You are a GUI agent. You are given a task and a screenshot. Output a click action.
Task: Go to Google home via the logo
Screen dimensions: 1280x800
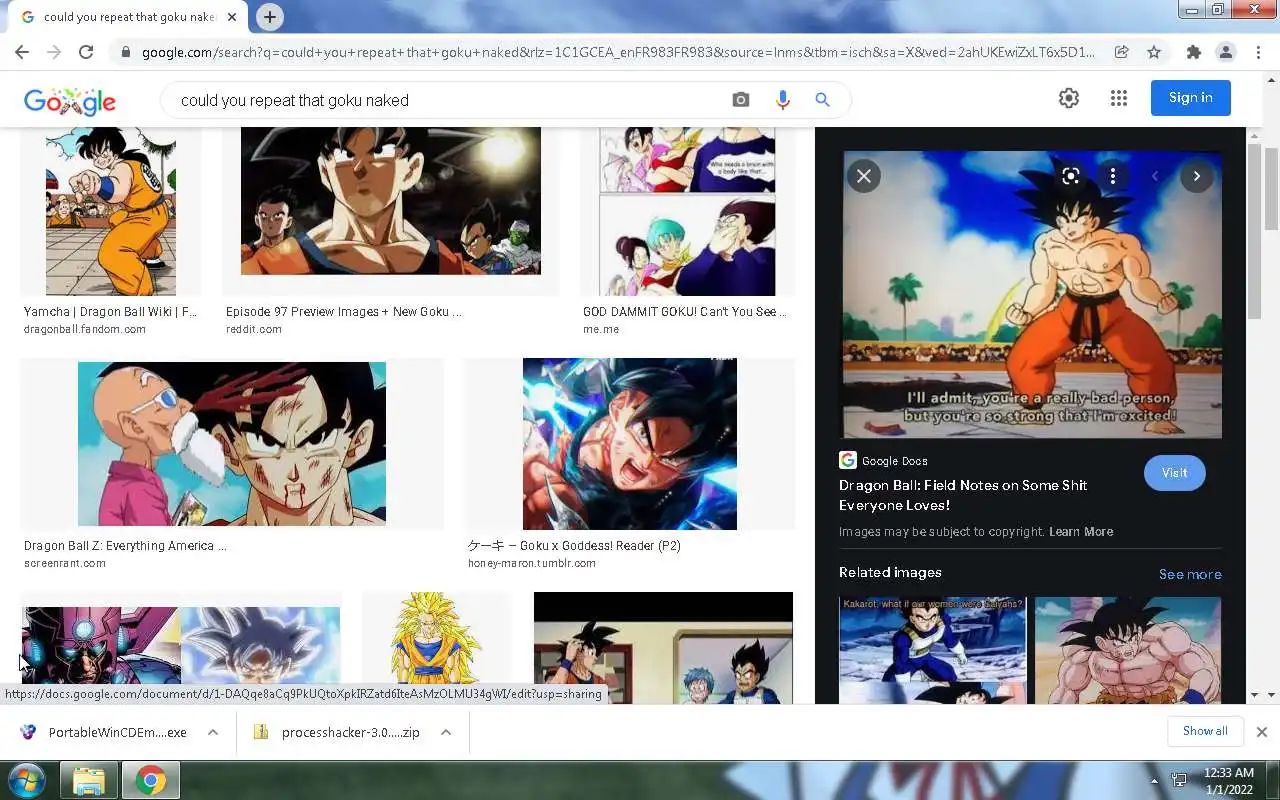(70, 101)
